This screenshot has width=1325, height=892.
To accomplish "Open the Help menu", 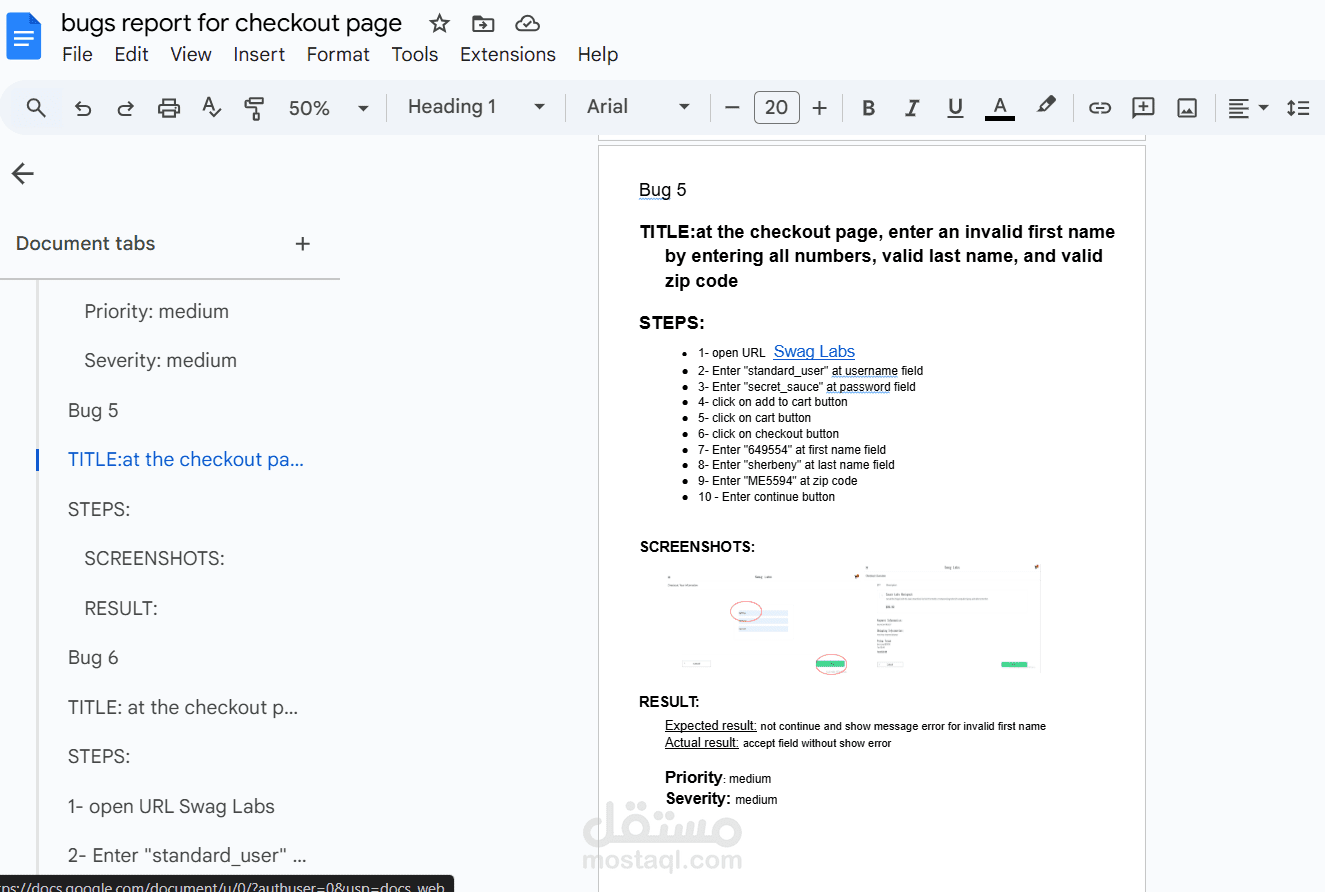I will coord(598,54).
